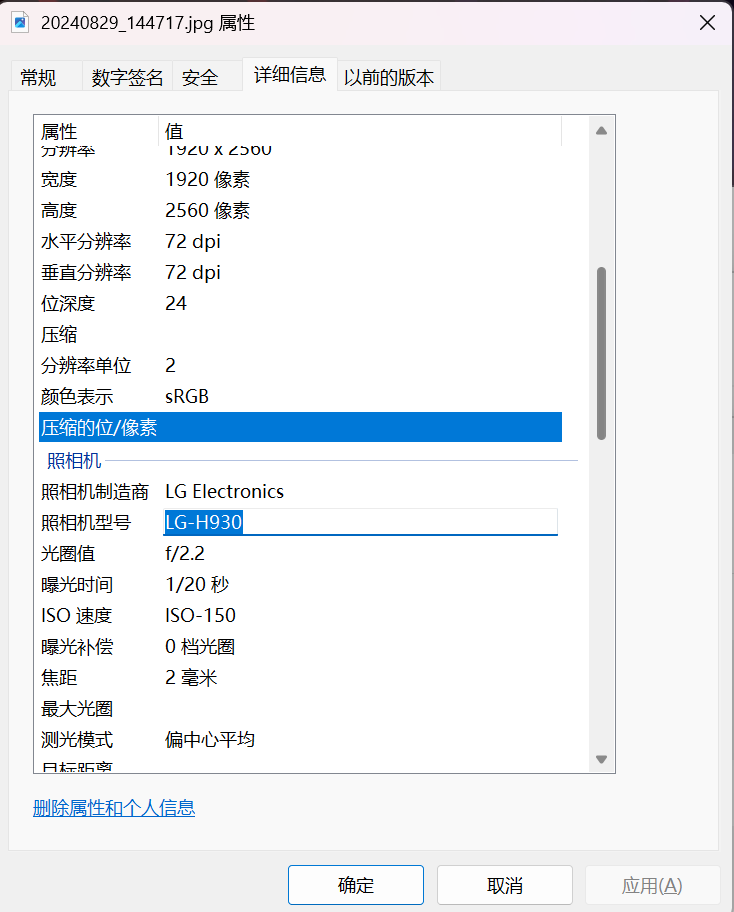Screen dimensions: 734x912
Task: Select the ISO 速度 ISO-150 value
Action: tap(200, 615)
